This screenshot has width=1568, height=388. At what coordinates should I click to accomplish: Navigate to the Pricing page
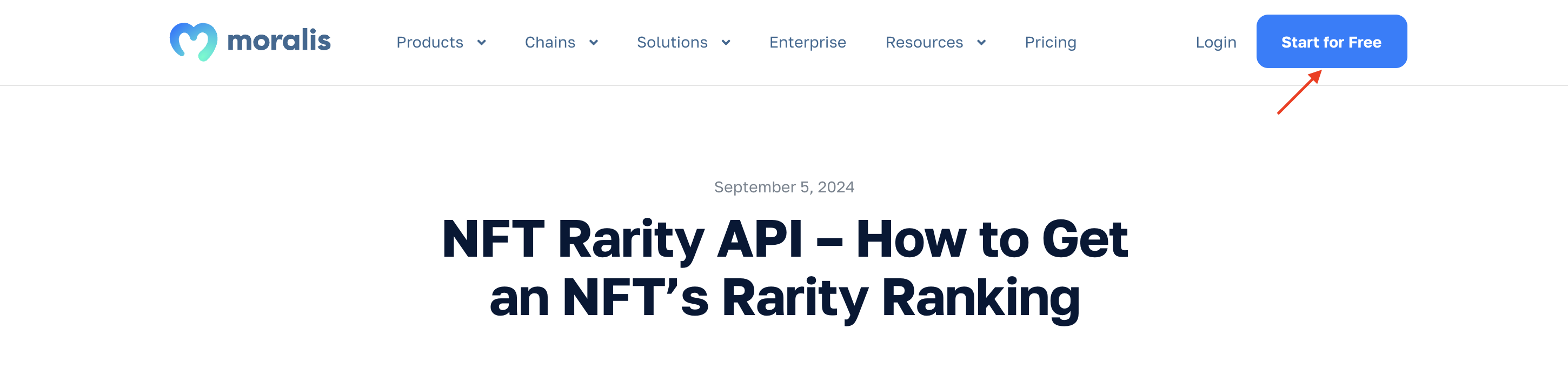pos(1051,43)
